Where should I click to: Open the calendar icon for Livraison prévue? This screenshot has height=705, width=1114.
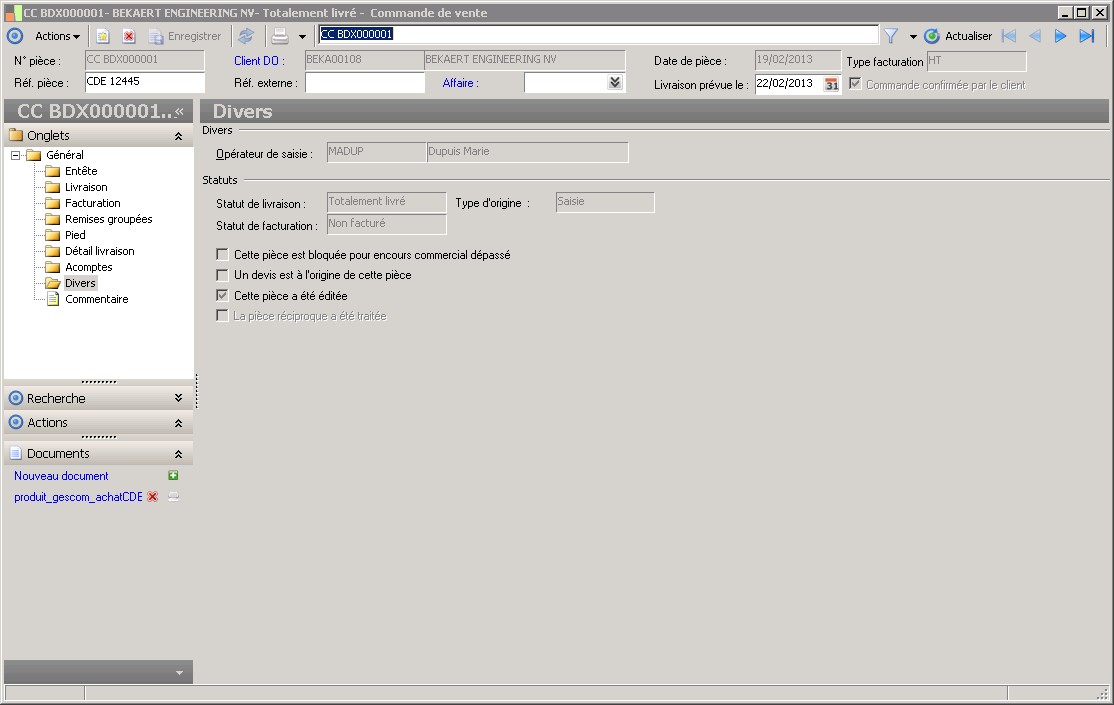[x=831, y=85]
